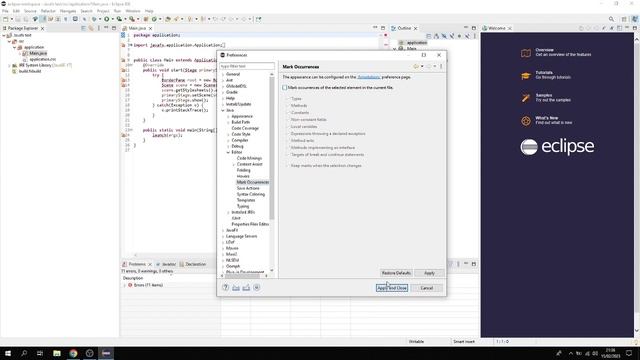Expand the Content Assist node in the Preferences tree
The image size is (640, 360).
[233, 164]
